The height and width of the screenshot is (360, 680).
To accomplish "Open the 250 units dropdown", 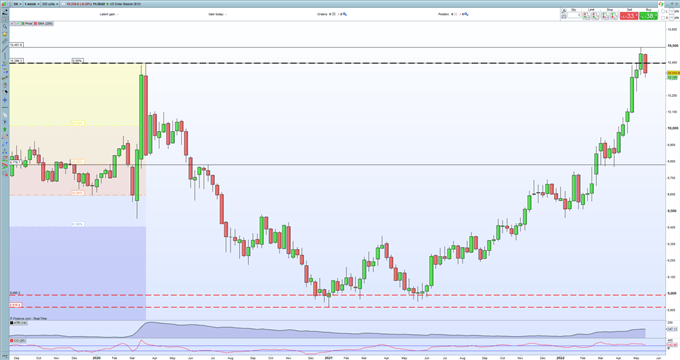I will coord(50,4).
